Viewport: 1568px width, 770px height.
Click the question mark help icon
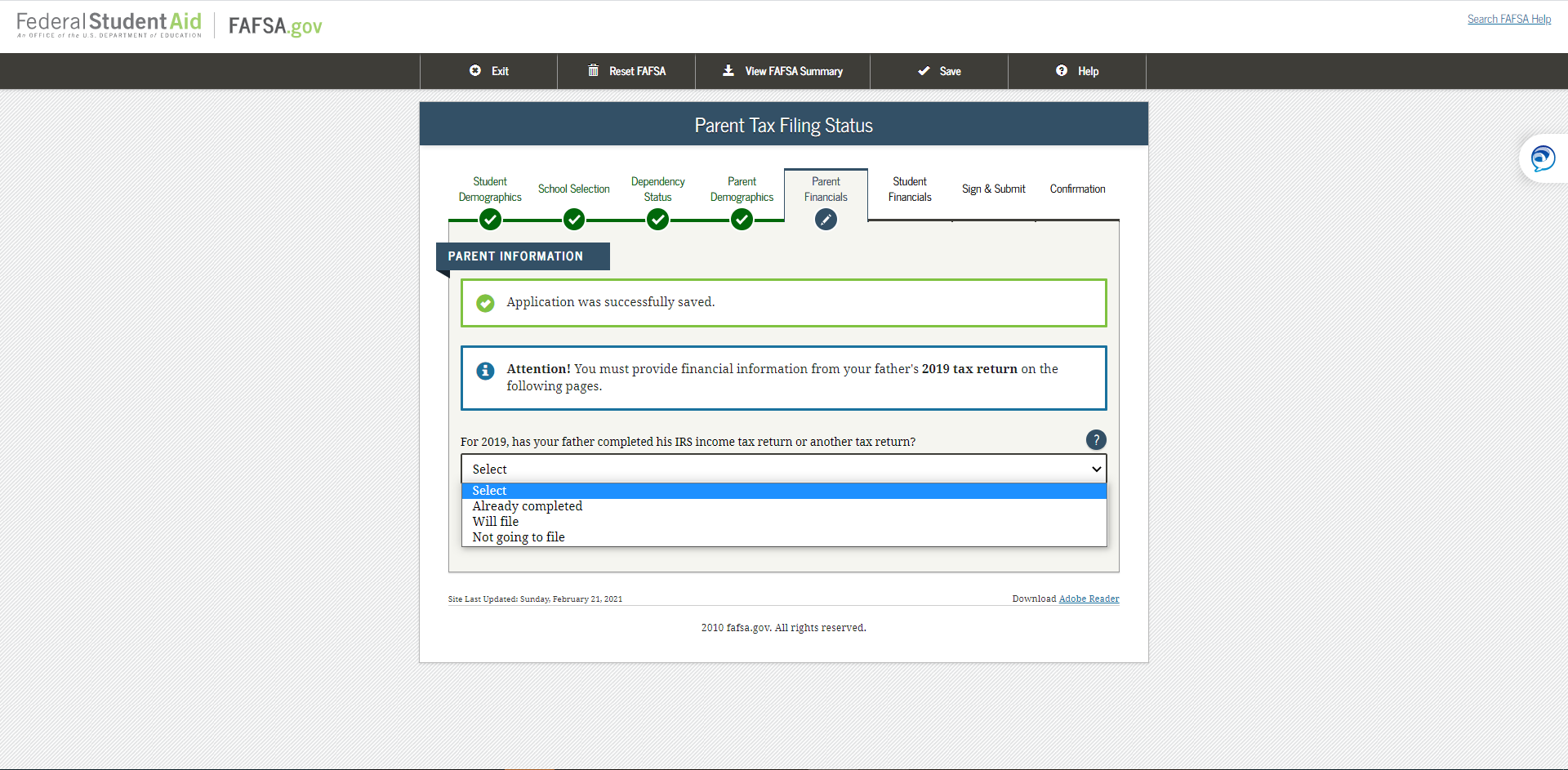(1095, 440)
